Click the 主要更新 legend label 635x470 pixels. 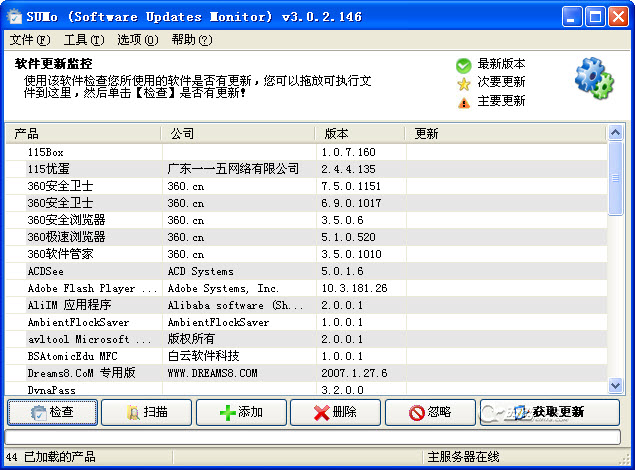coord(501,101)
